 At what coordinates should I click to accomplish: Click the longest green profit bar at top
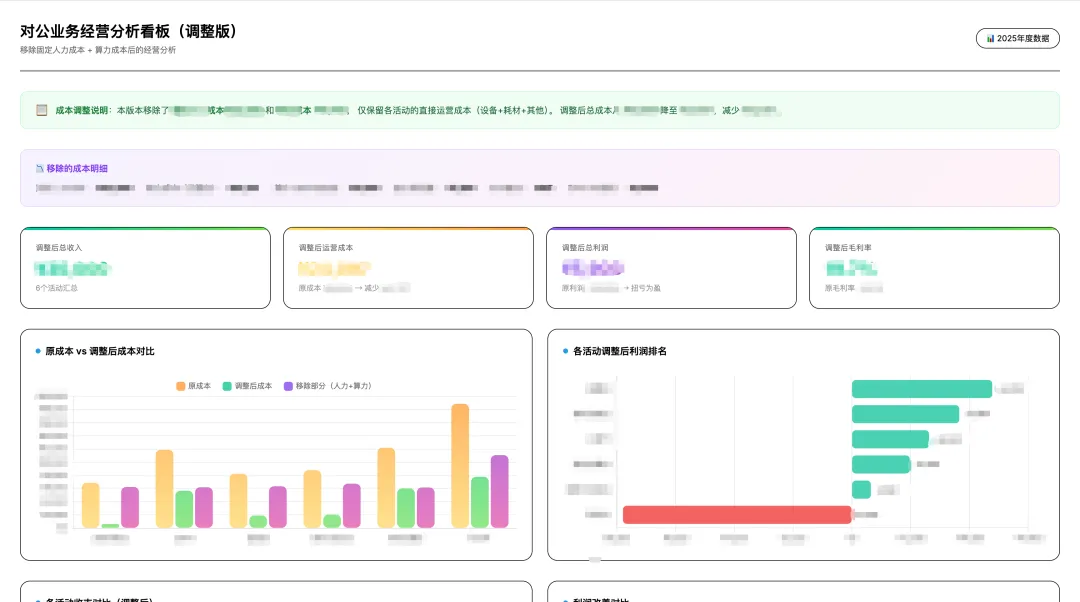click(x=922, y=389)
